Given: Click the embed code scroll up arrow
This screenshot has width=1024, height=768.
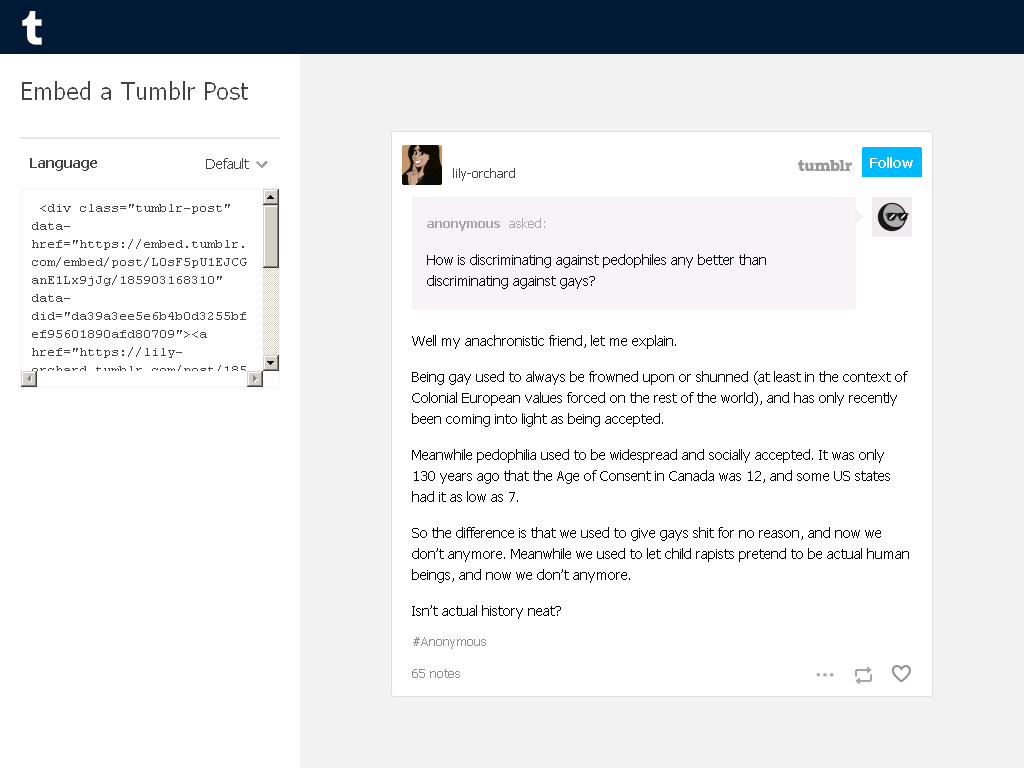Looking at the screenshot, I should point(271,197).
